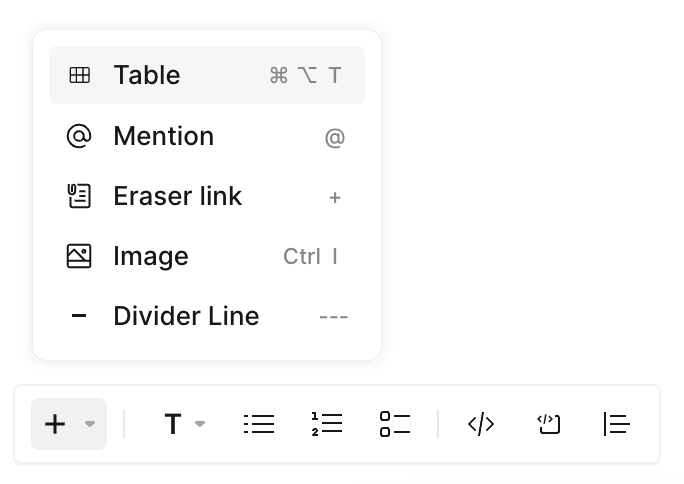Insert an Eraser link
684x484 pixels.
(207, 196)
